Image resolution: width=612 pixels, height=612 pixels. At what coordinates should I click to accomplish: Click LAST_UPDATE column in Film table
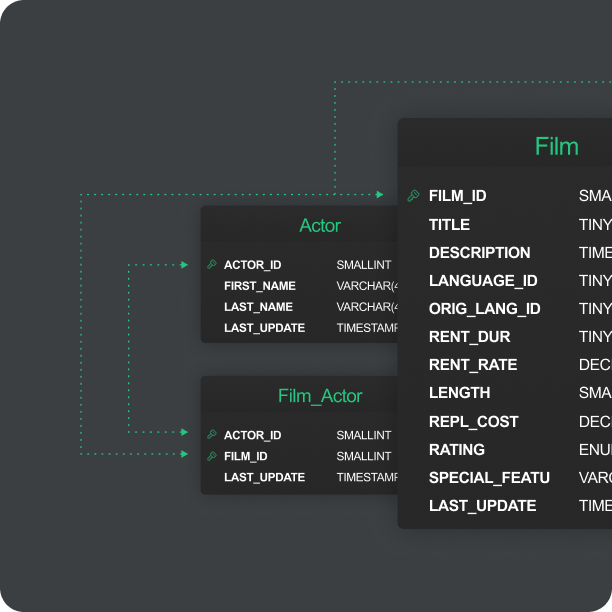[x=482, y=506]
